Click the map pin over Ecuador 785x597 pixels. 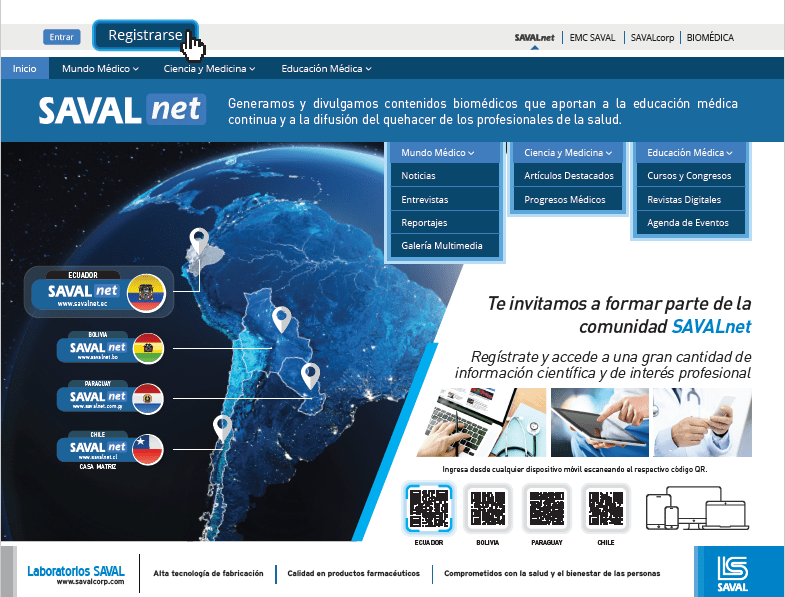(x=200, y=241)
